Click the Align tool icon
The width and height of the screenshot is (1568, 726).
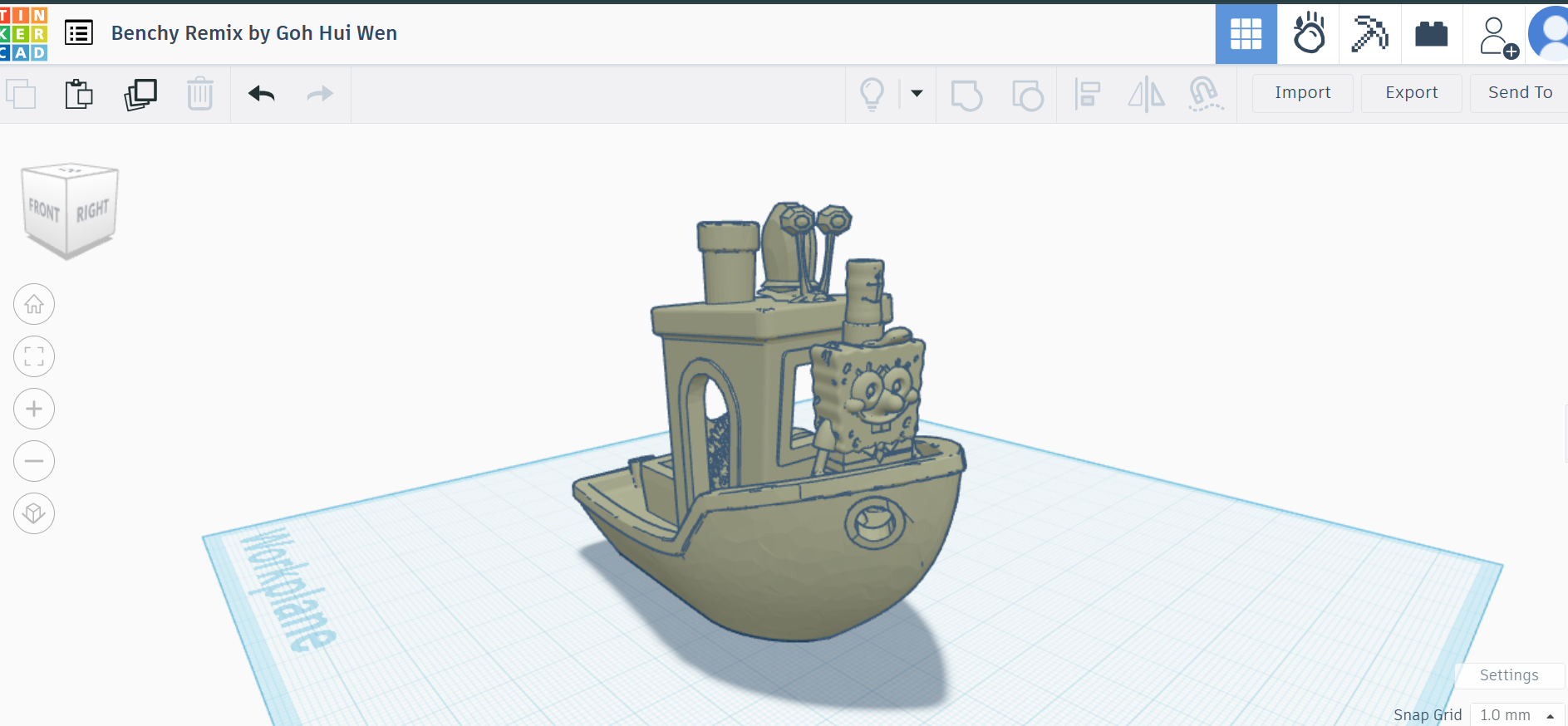1087,94
